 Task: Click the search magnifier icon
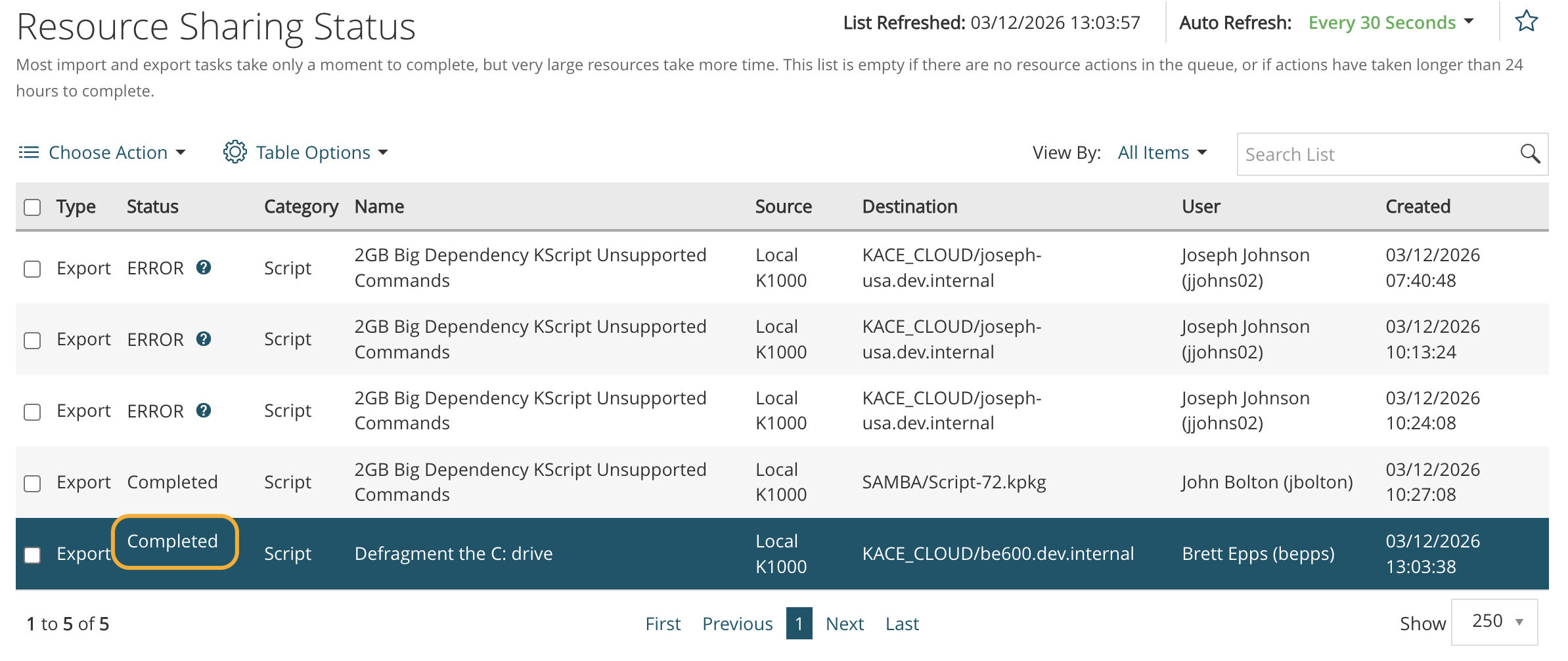click(1530, 154)
